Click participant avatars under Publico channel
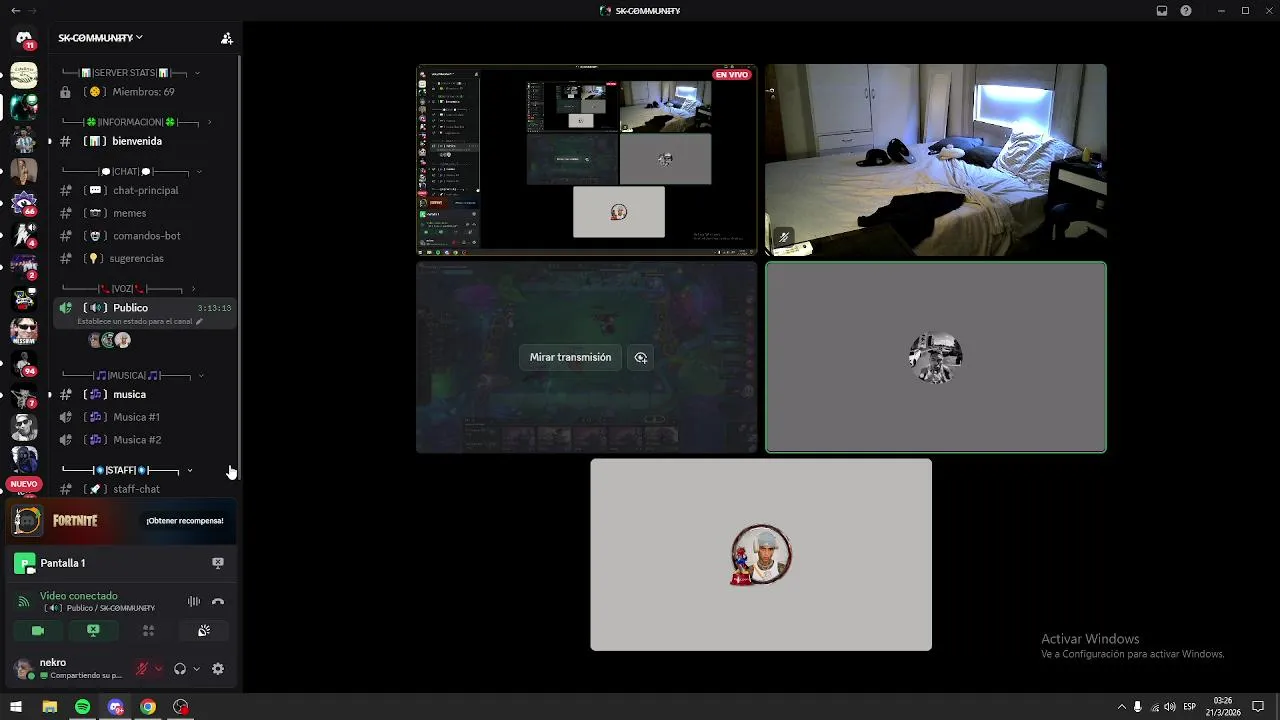The width and height of the screenshot is (1280, 720). click(x=110, y=340)
